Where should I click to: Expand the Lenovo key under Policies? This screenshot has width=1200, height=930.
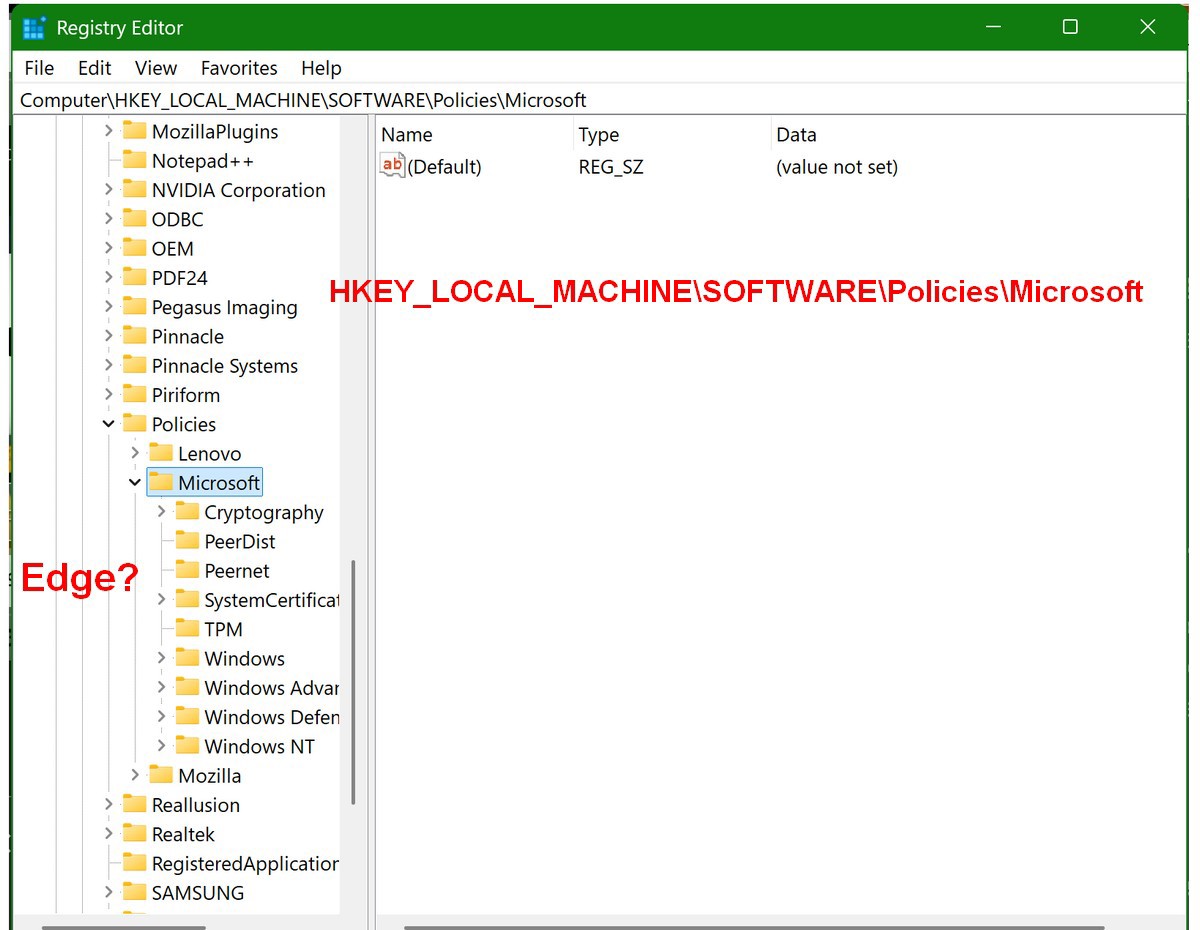[135, 453]
